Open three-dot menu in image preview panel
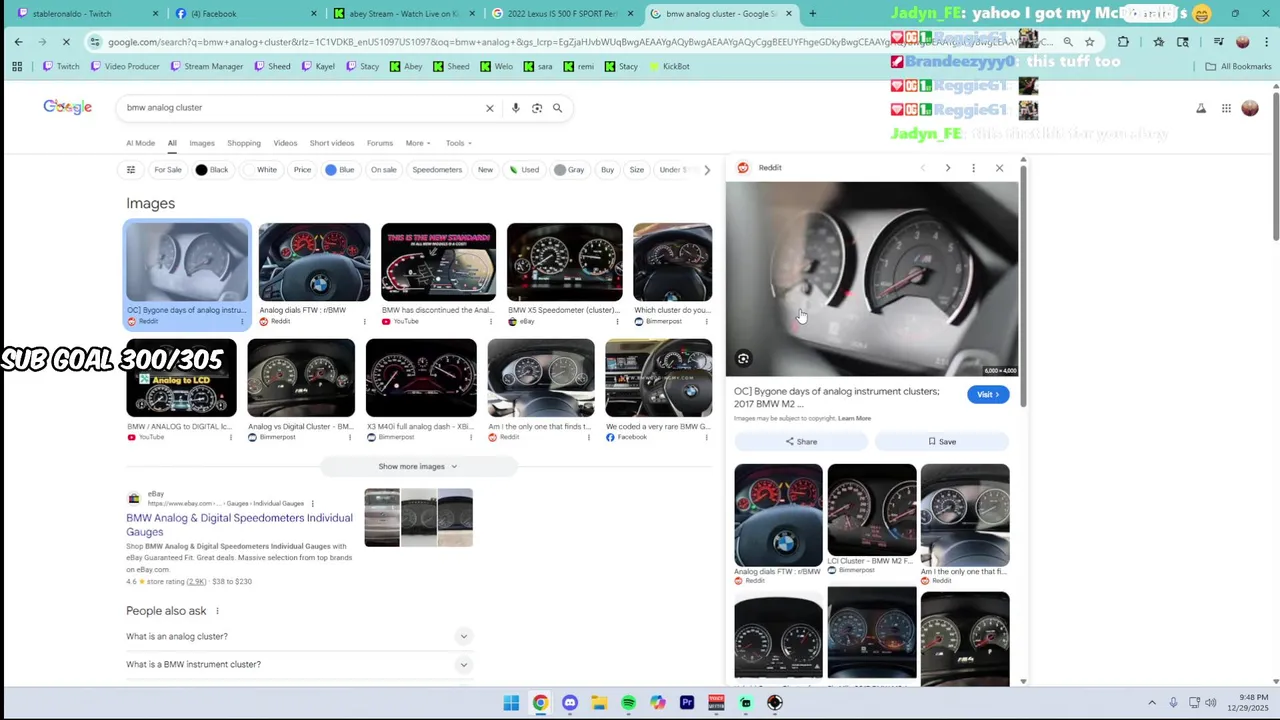Screen dimensions: 1280x720 click(x=973, y=168)
